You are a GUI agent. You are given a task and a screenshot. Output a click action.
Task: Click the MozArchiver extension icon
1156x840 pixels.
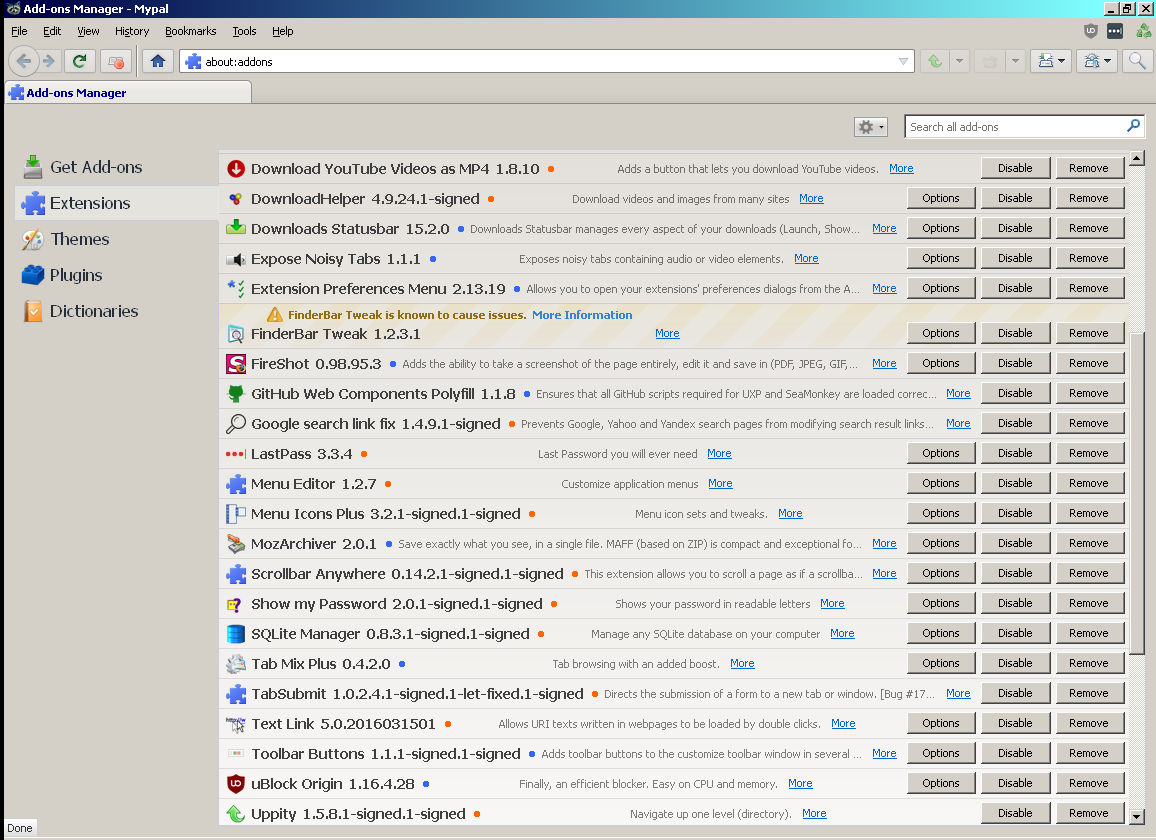(235, 544)
